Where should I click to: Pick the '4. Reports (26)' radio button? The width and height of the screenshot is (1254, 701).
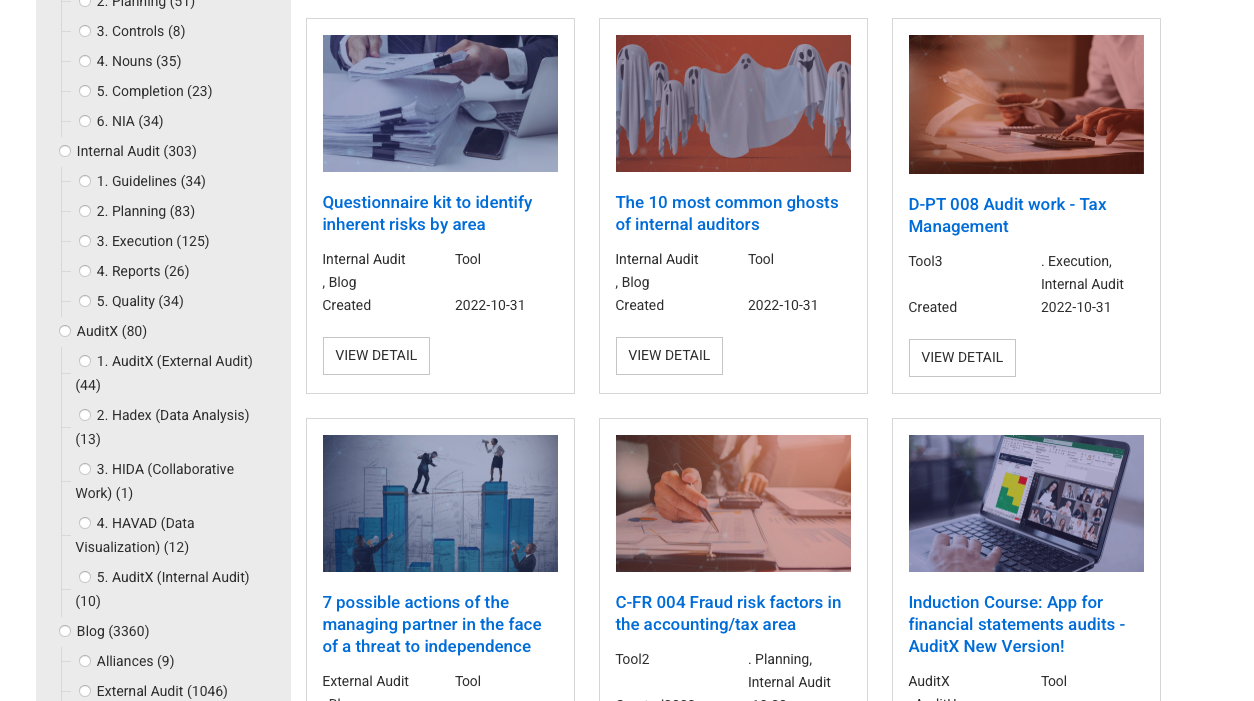(85, 271)
